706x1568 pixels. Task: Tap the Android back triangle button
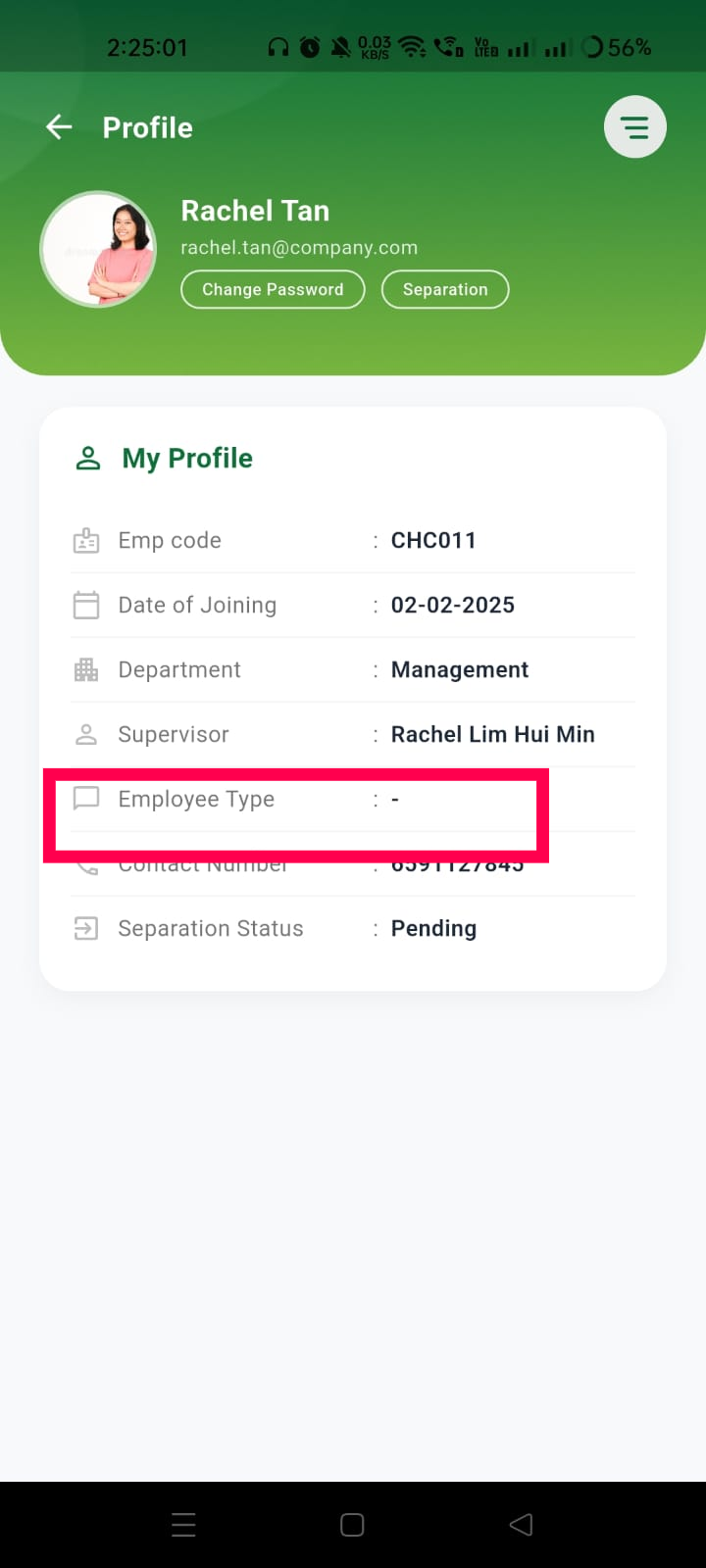pos(522,1524)
